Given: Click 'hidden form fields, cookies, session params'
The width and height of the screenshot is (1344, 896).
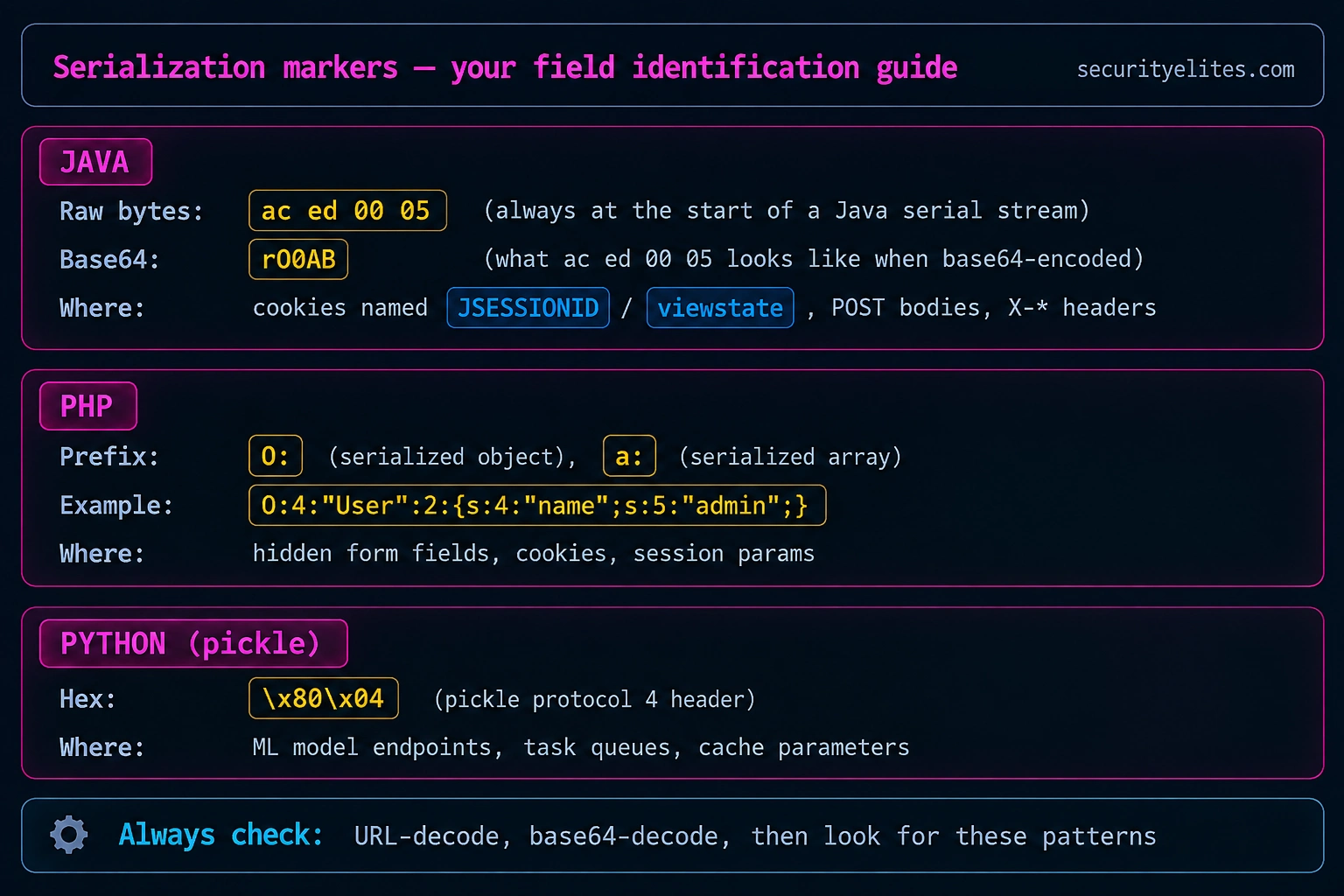Looking at the screenshot, I should 534,554.
